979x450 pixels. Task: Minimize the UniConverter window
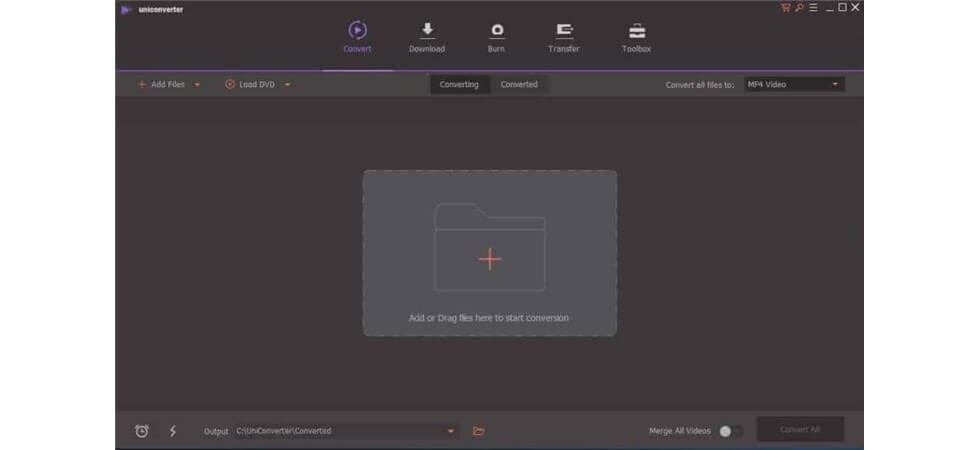tap(830, 8)
